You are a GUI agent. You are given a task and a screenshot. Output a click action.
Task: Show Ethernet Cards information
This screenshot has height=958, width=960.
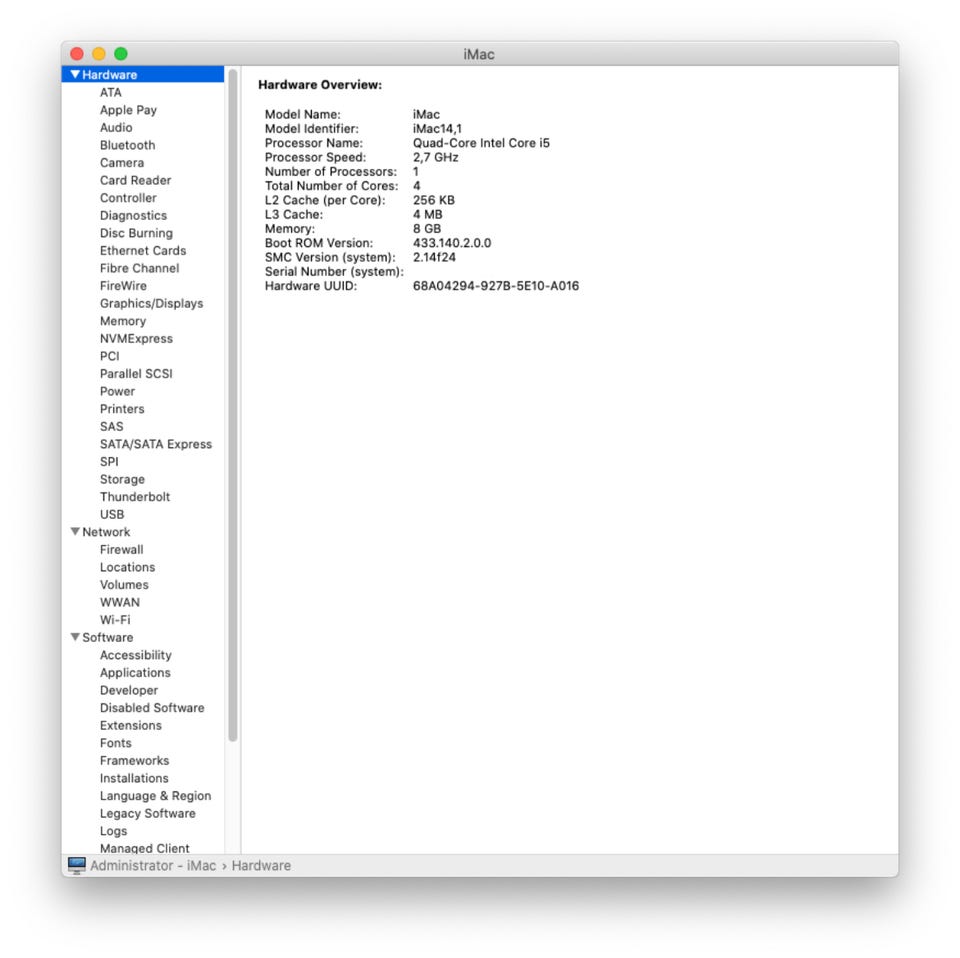coord(143,251)
